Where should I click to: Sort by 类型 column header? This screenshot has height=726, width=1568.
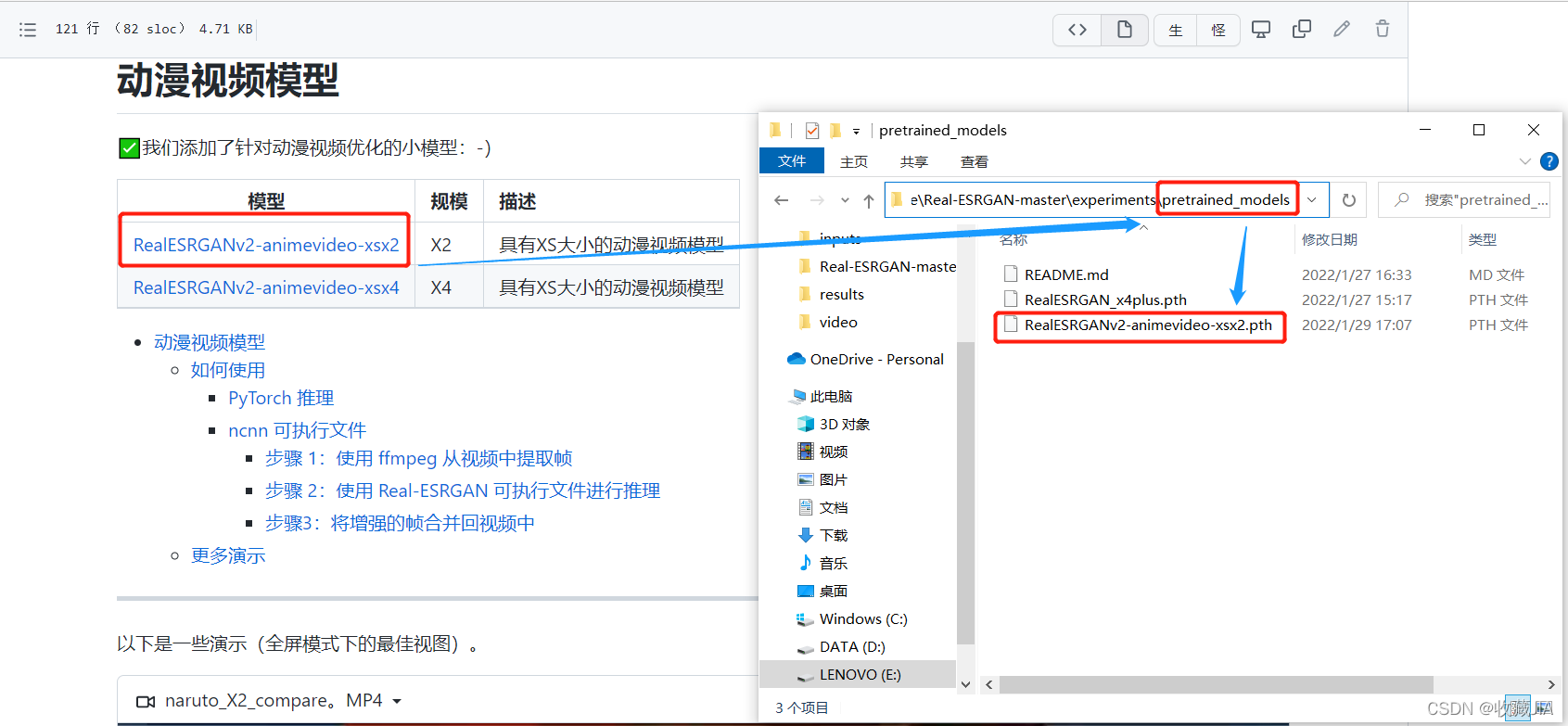(1482, 240)
